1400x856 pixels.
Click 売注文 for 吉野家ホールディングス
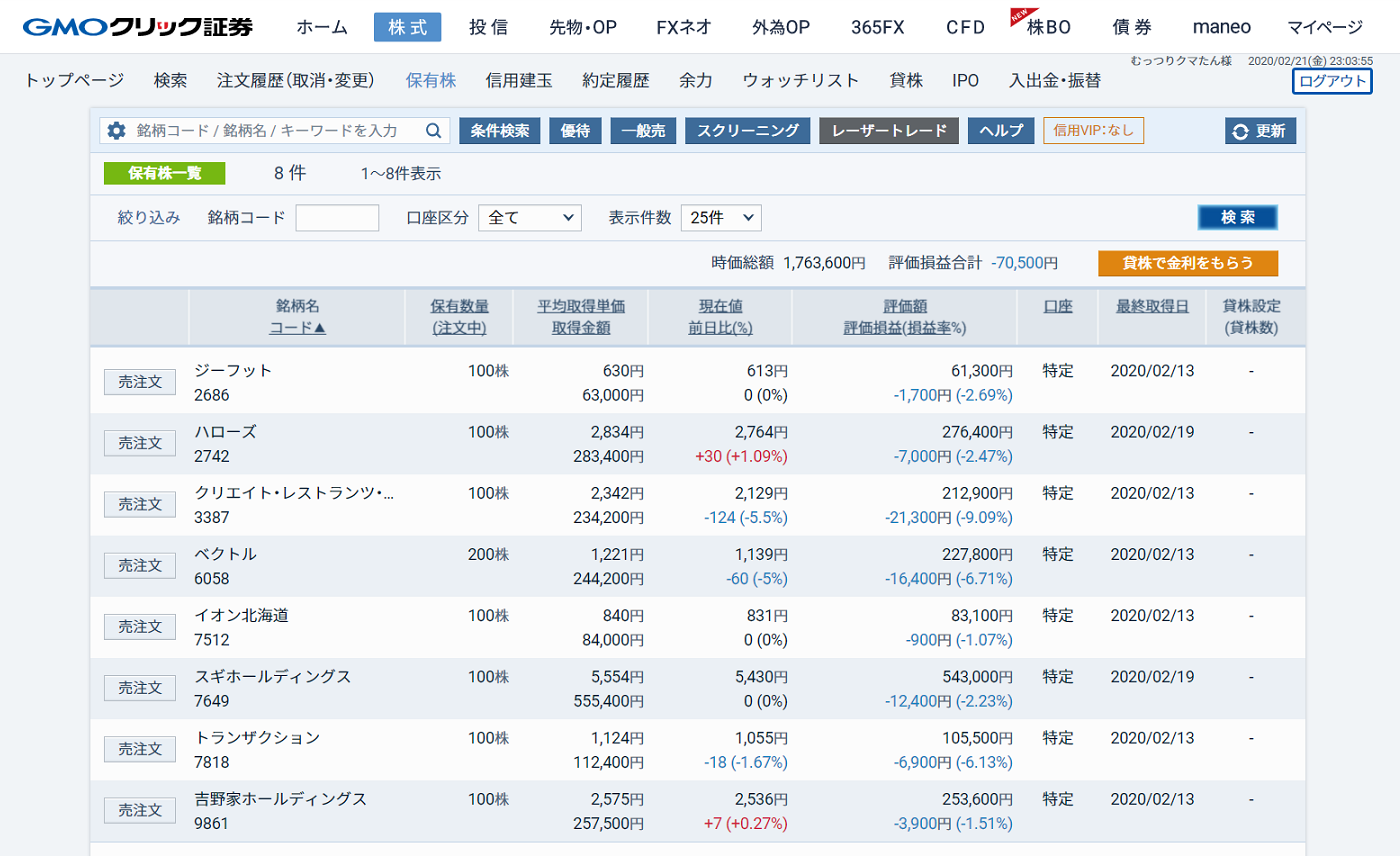pos(140,810)
